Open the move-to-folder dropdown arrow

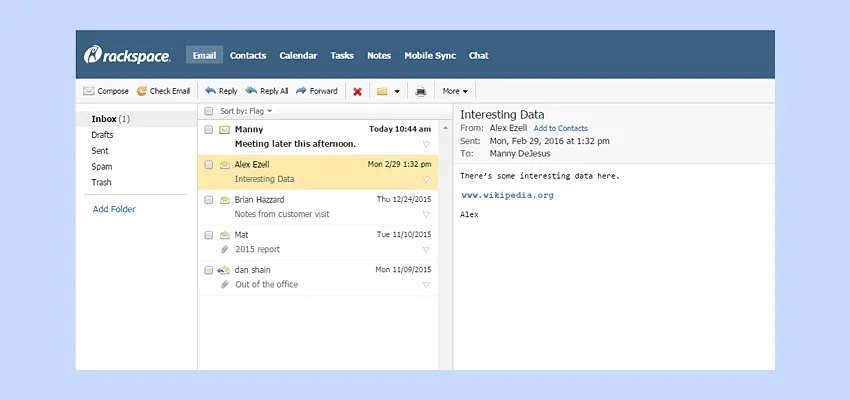[x=397, y=91]
